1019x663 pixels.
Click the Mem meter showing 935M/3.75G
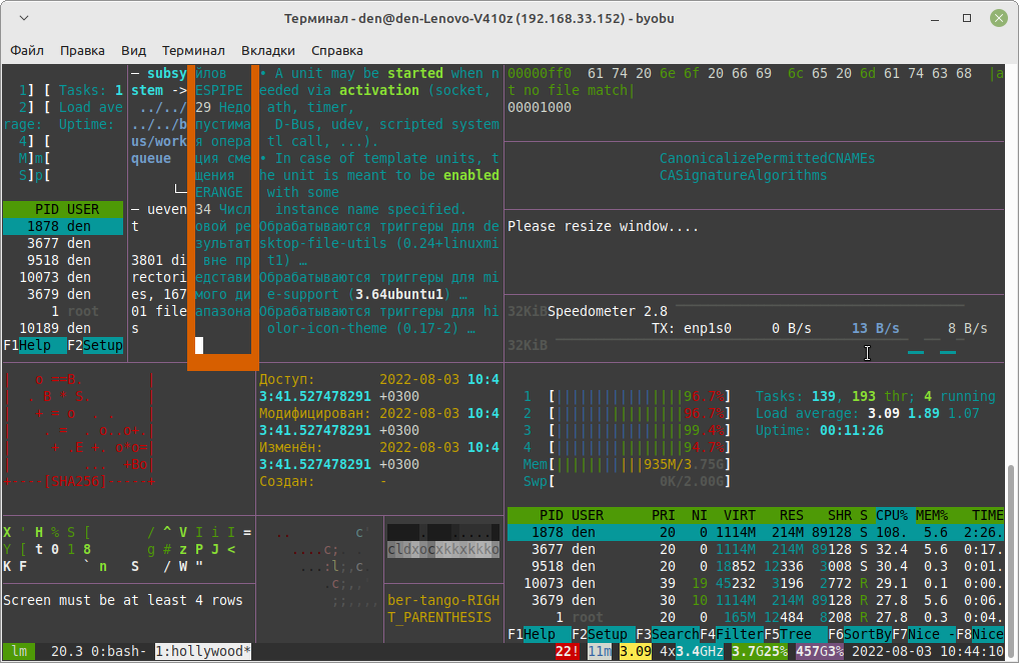(627, 464)
